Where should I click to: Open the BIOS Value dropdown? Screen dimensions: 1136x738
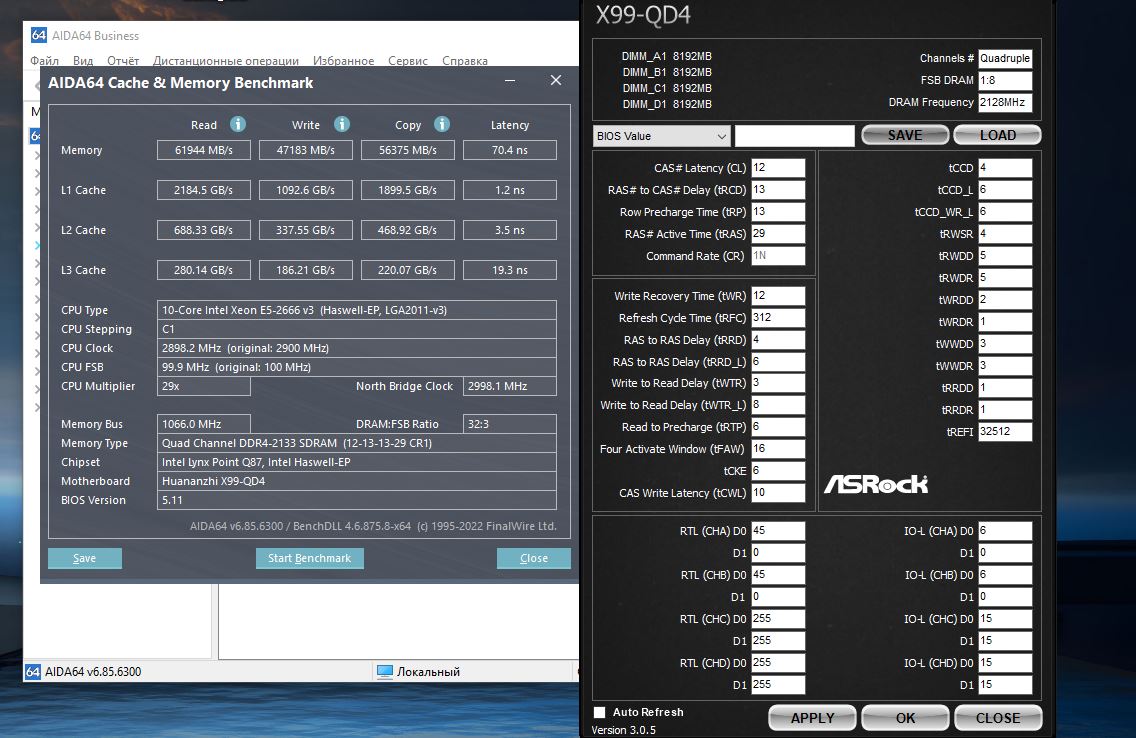661,135
